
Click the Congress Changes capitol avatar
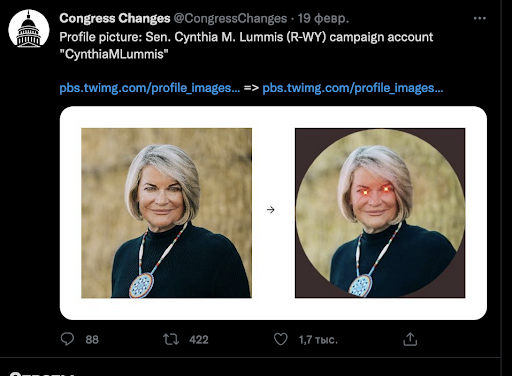29,29
